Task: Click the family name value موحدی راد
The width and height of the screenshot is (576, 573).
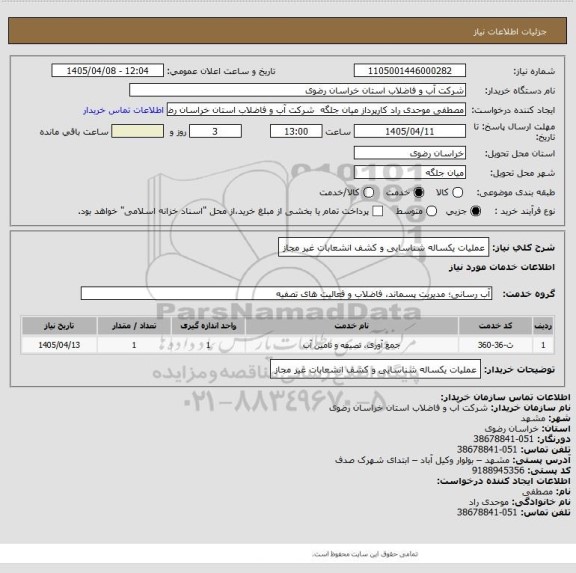Action: (x=489, y=502)
